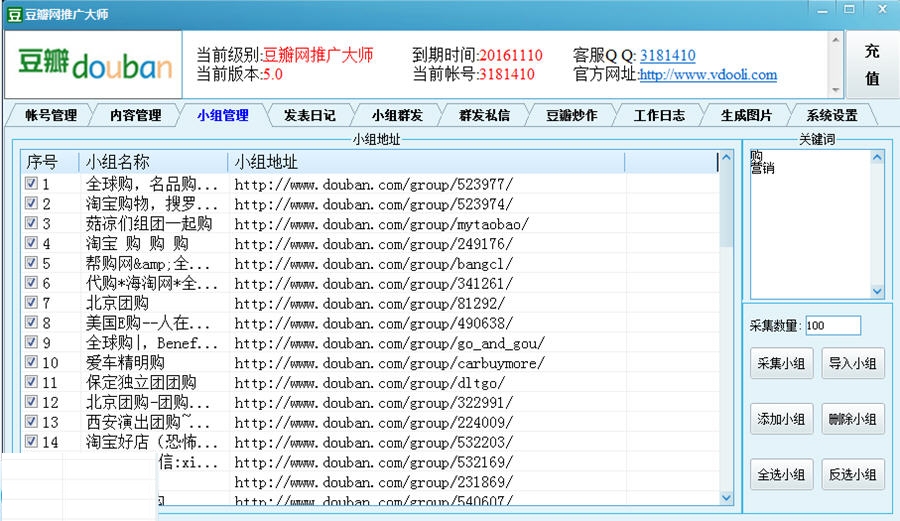Open the 发表日记 tab
The width and height of the screenshot is (900, 521).
click(310, 115)
